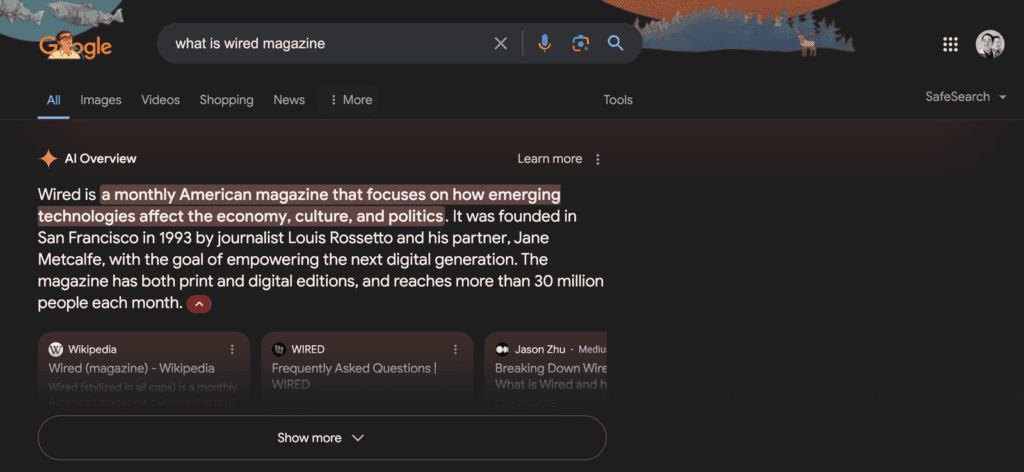Switch to the Videos tab

pyautogui.click(x=161, y=100)
